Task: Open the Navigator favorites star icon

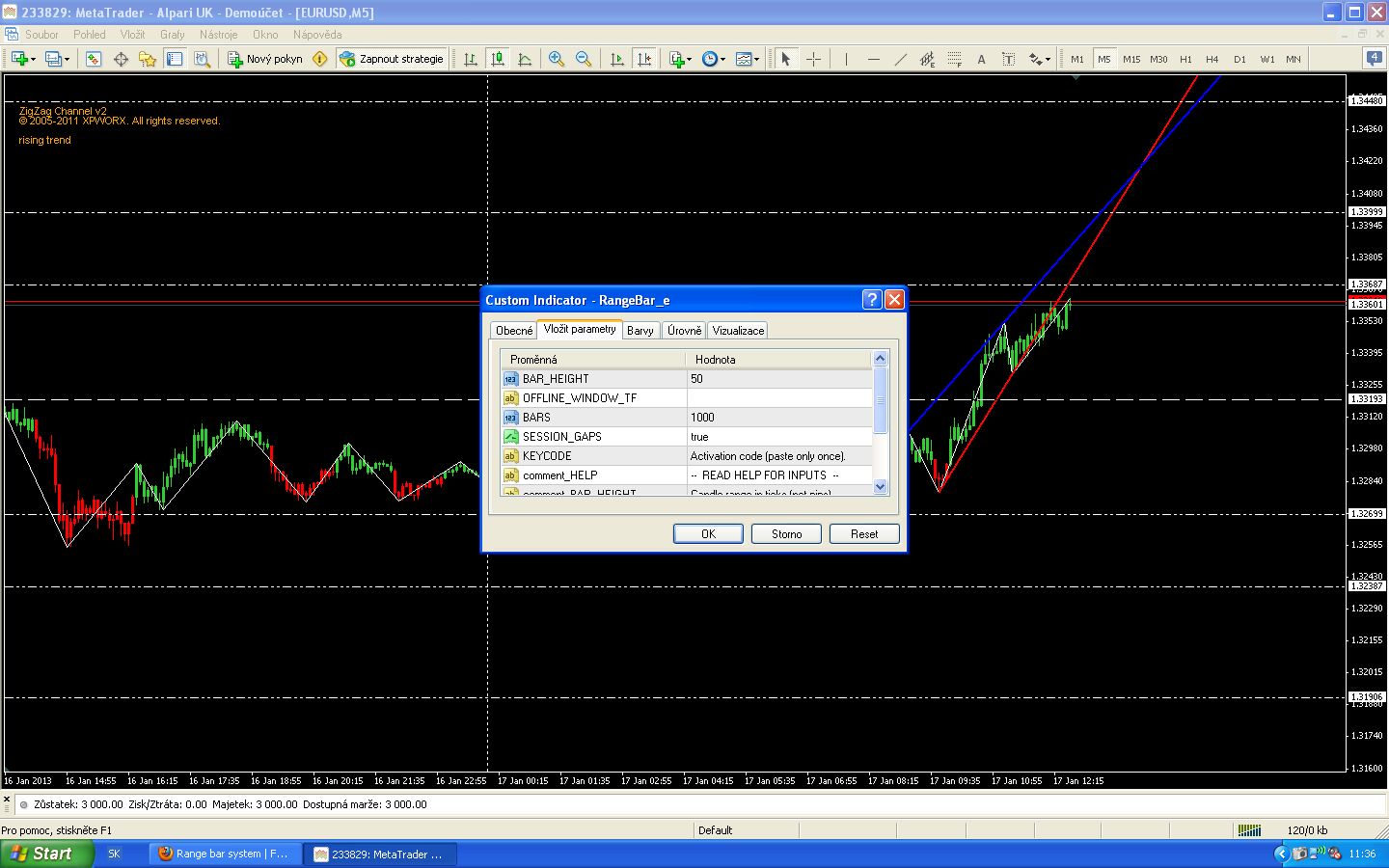Action: (148, 59)
